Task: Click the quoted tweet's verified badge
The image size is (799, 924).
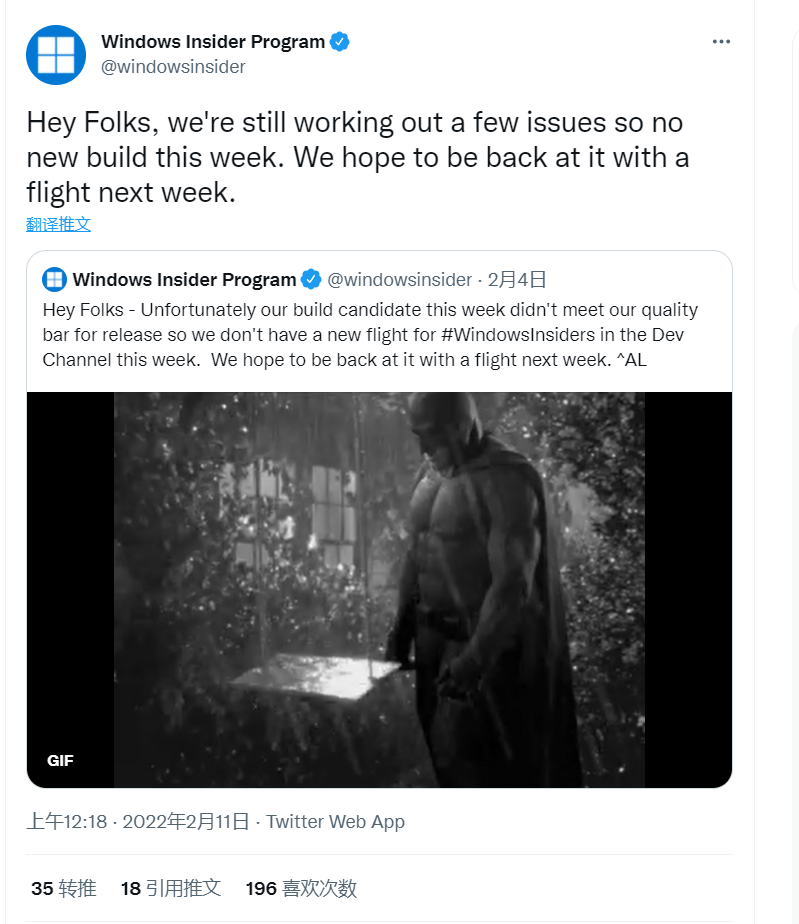Action: [x=311, y=279]
